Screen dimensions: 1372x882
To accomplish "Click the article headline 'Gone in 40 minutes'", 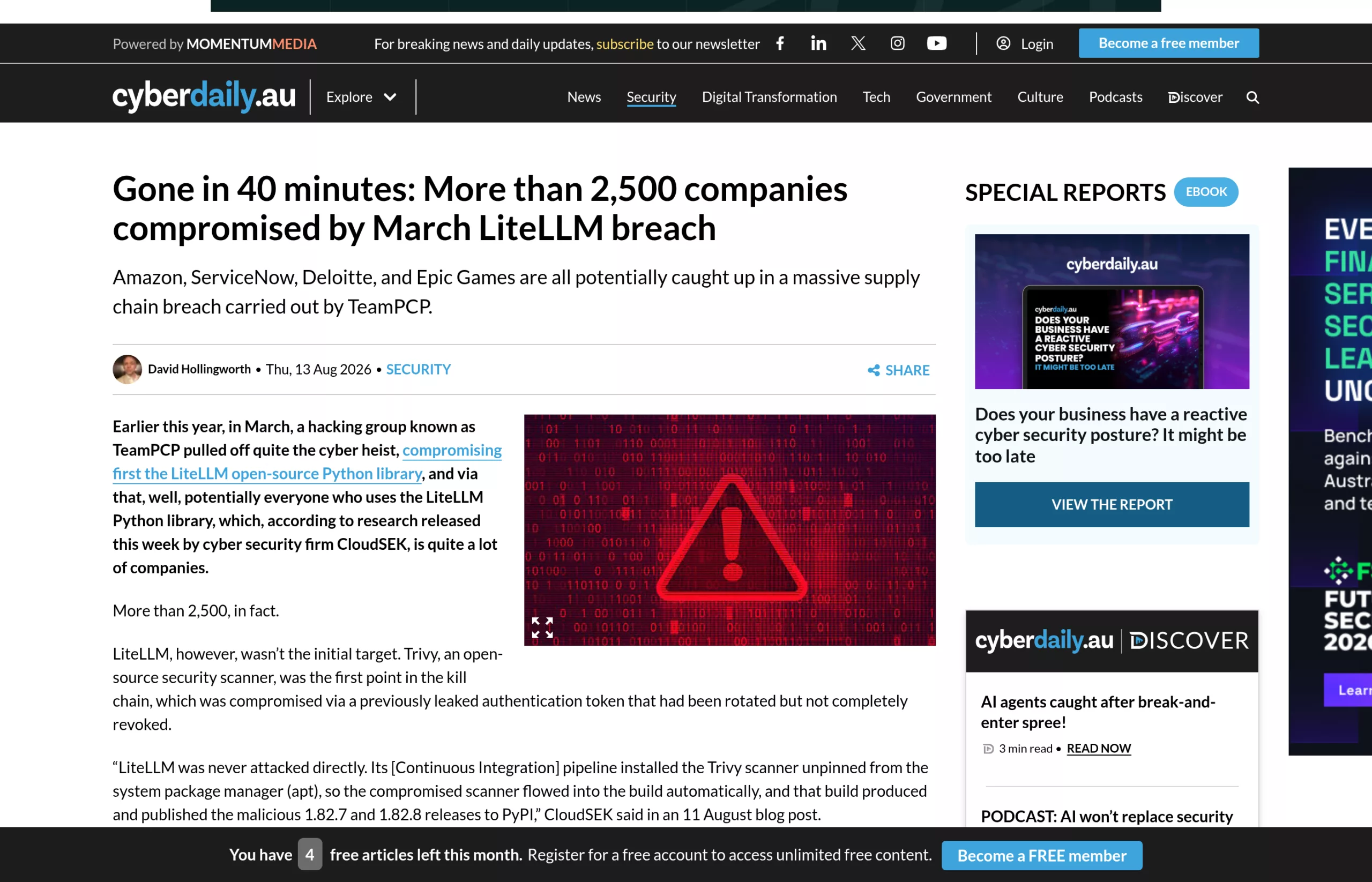I will 480,208.
